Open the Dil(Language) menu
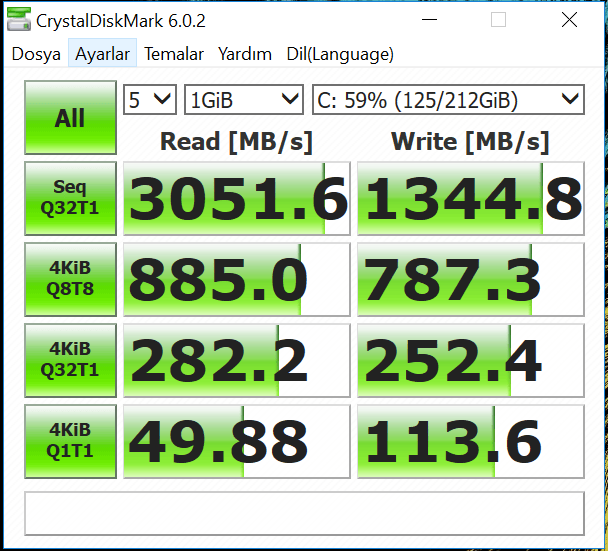 point(340,54)
